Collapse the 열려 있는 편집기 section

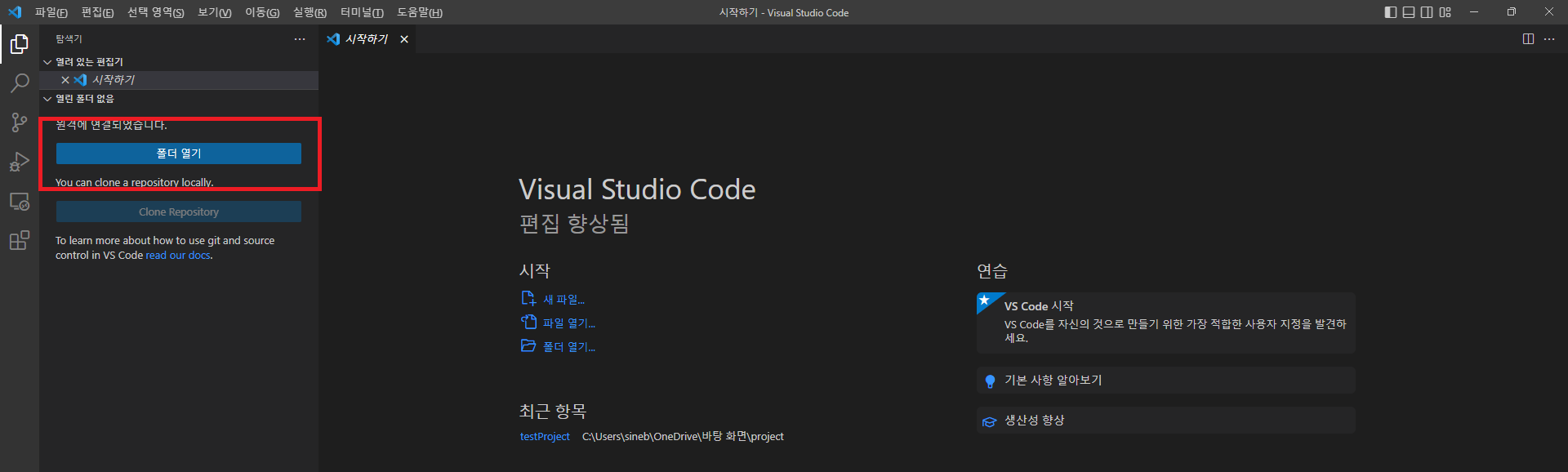[47, 62]
